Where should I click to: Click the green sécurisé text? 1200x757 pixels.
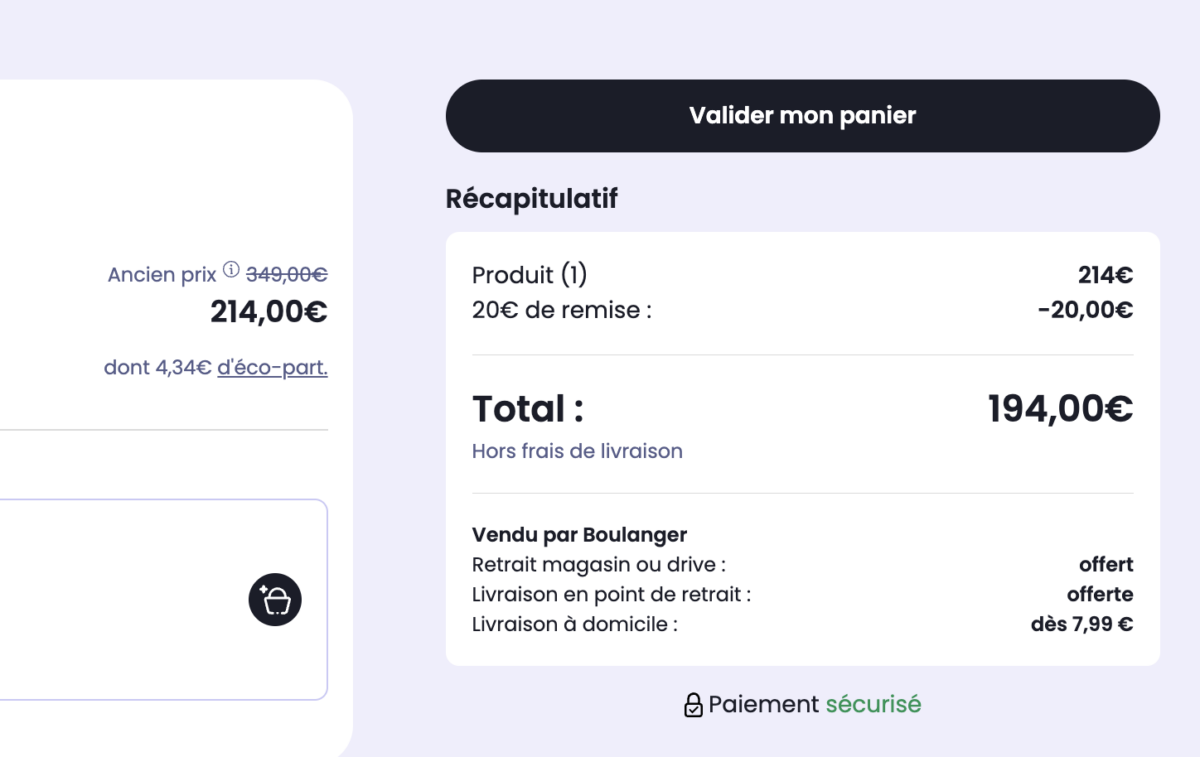pyautogui.click(x=873, y=704)
